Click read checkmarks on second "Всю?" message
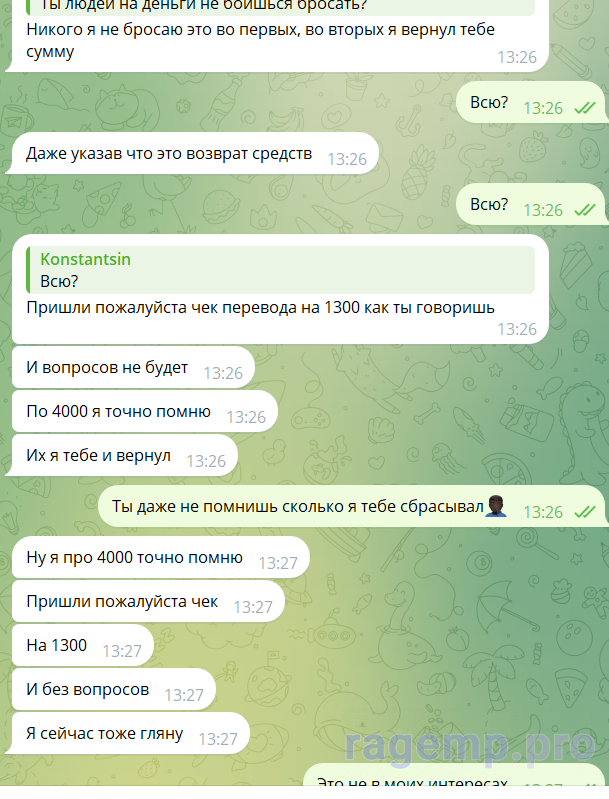 coord(585,210)
